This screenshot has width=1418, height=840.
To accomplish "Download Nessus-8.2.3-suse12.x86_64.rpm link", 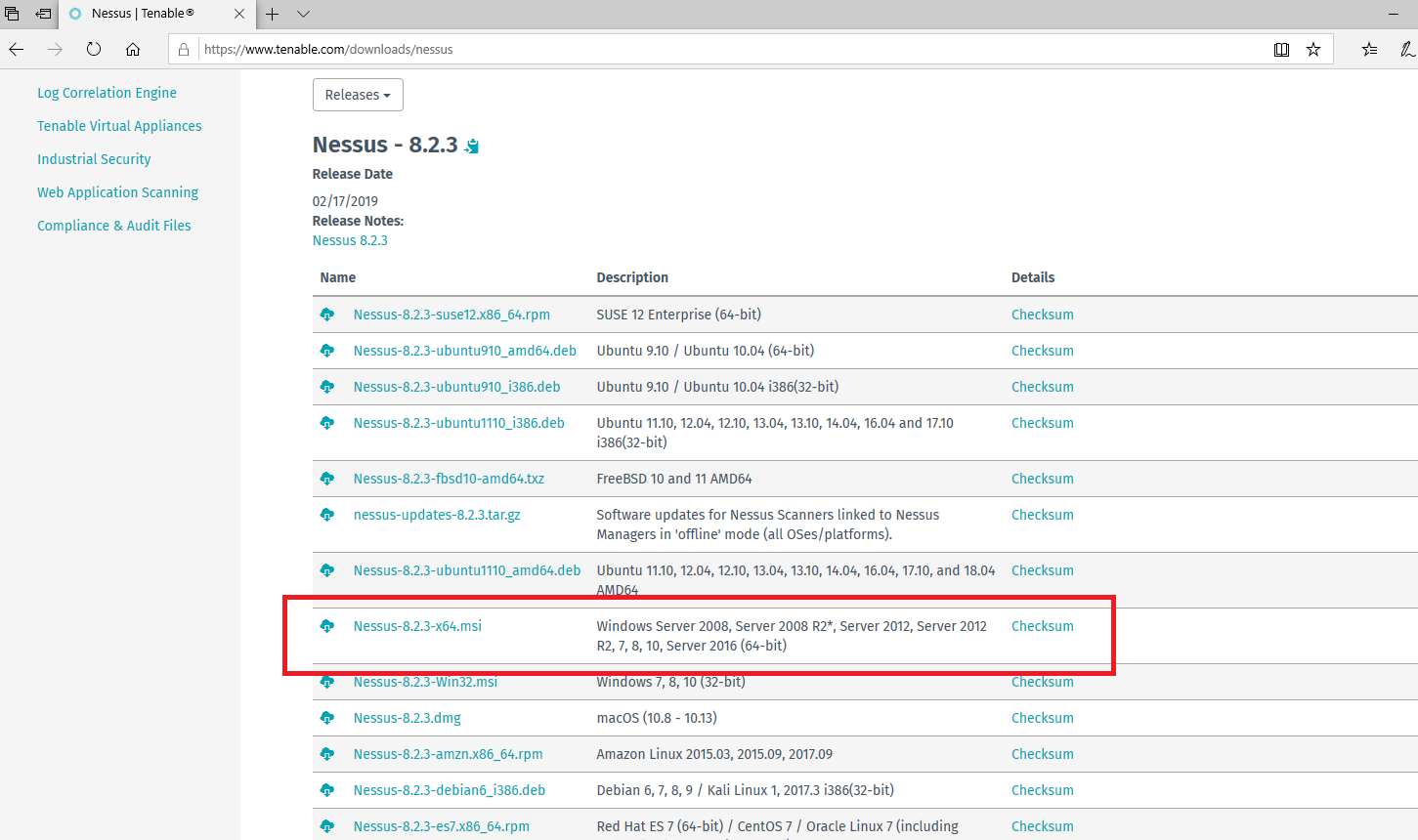I will (451, 315).
